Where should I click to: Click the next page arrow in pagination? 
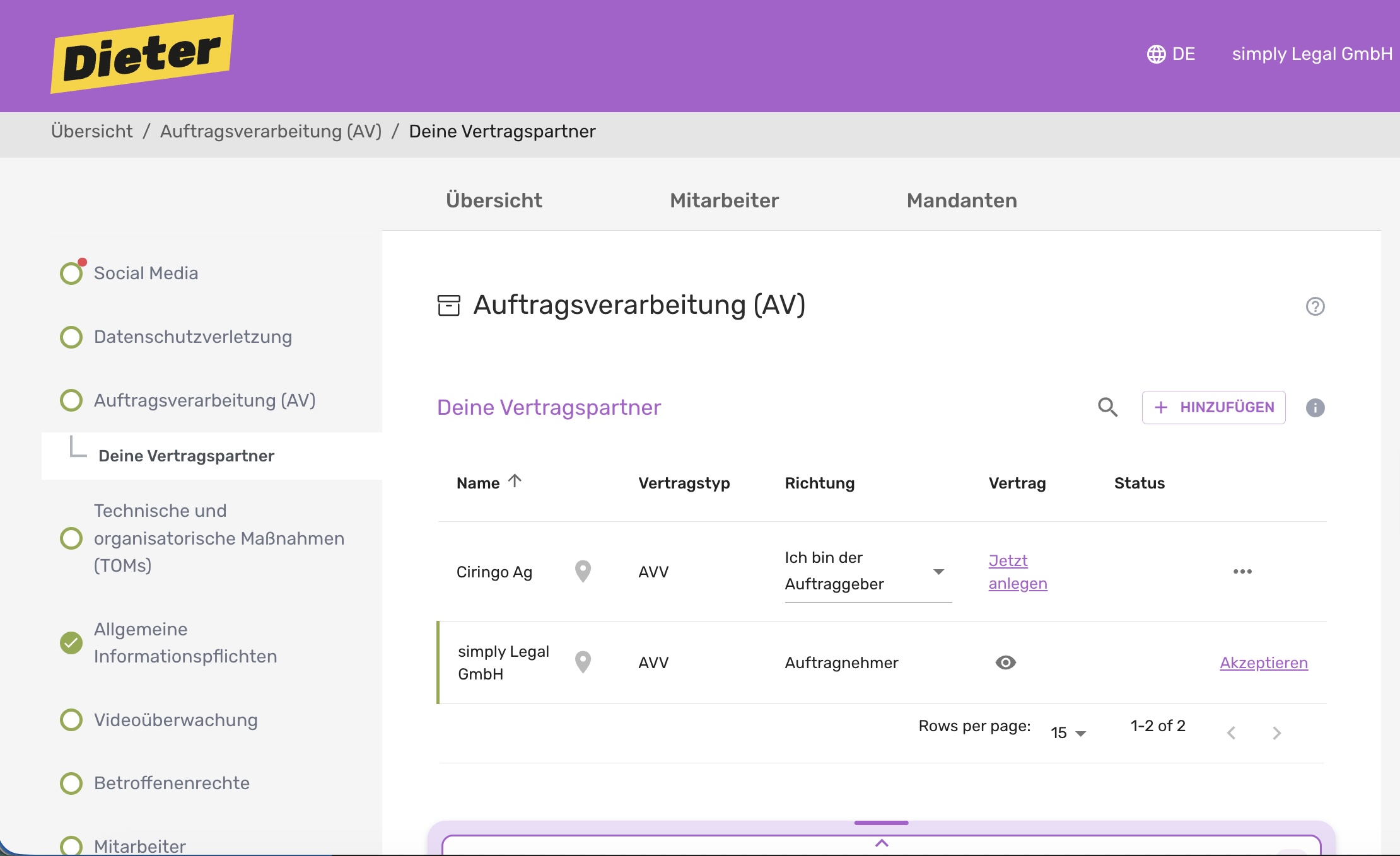[1277, 732]
